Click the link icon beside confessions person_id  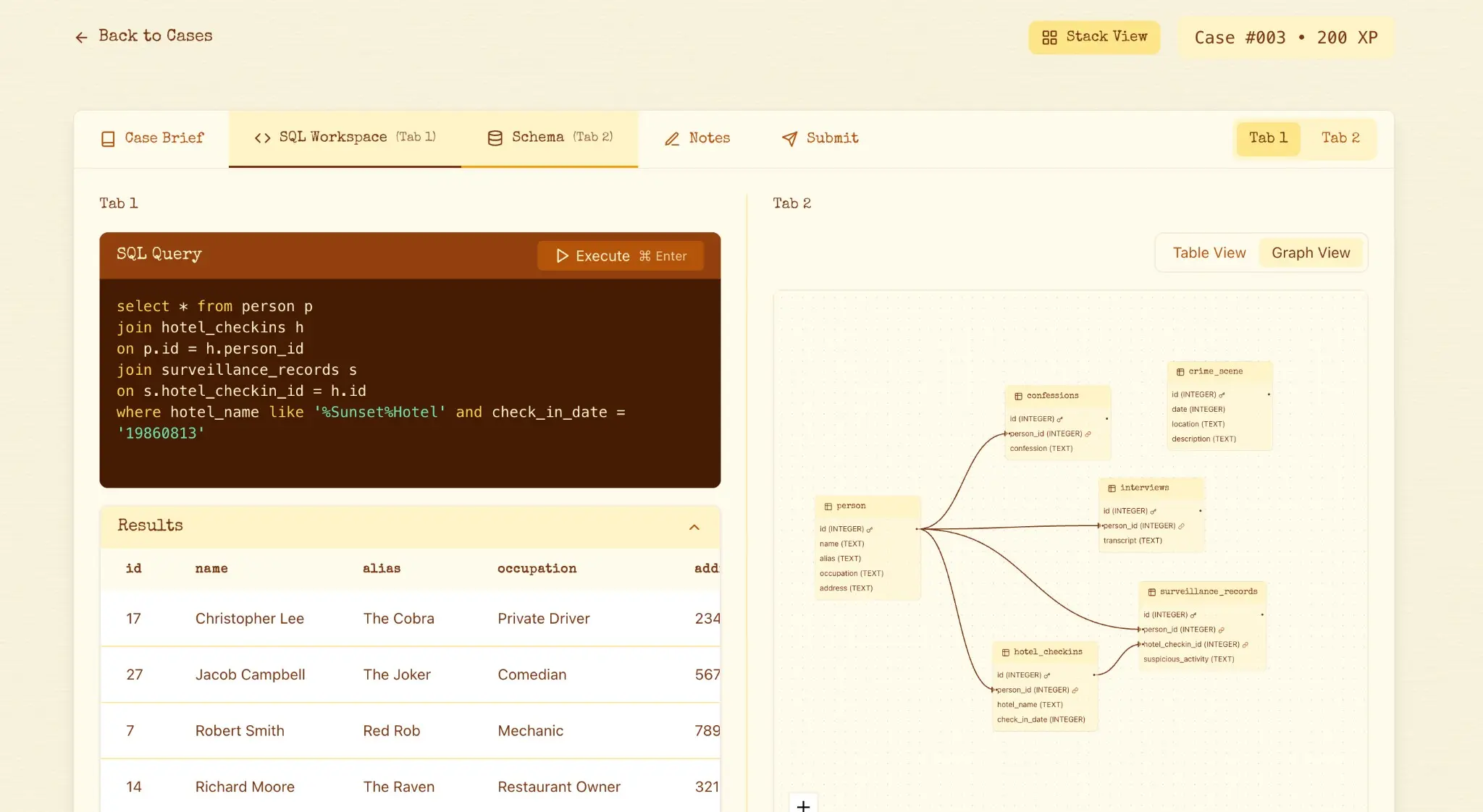coord(1088,434)
